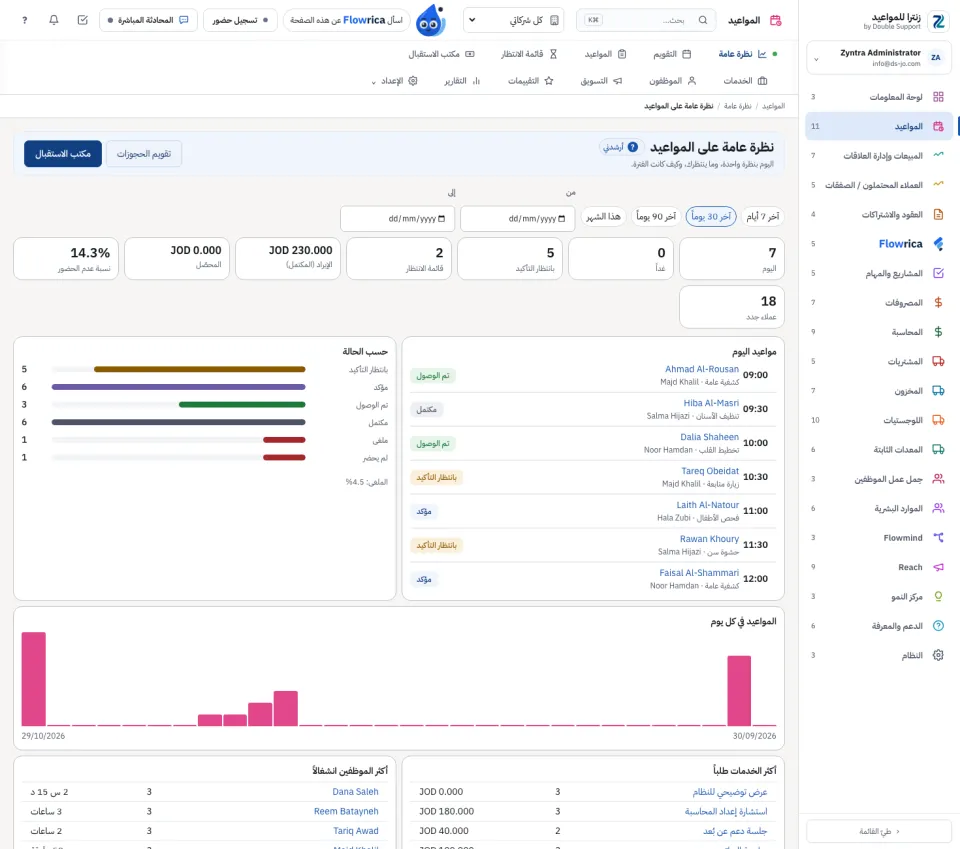The height and width of the screenshot is (849, 960).
Task: Open the إلى end date picker
Action: (397, 219)
